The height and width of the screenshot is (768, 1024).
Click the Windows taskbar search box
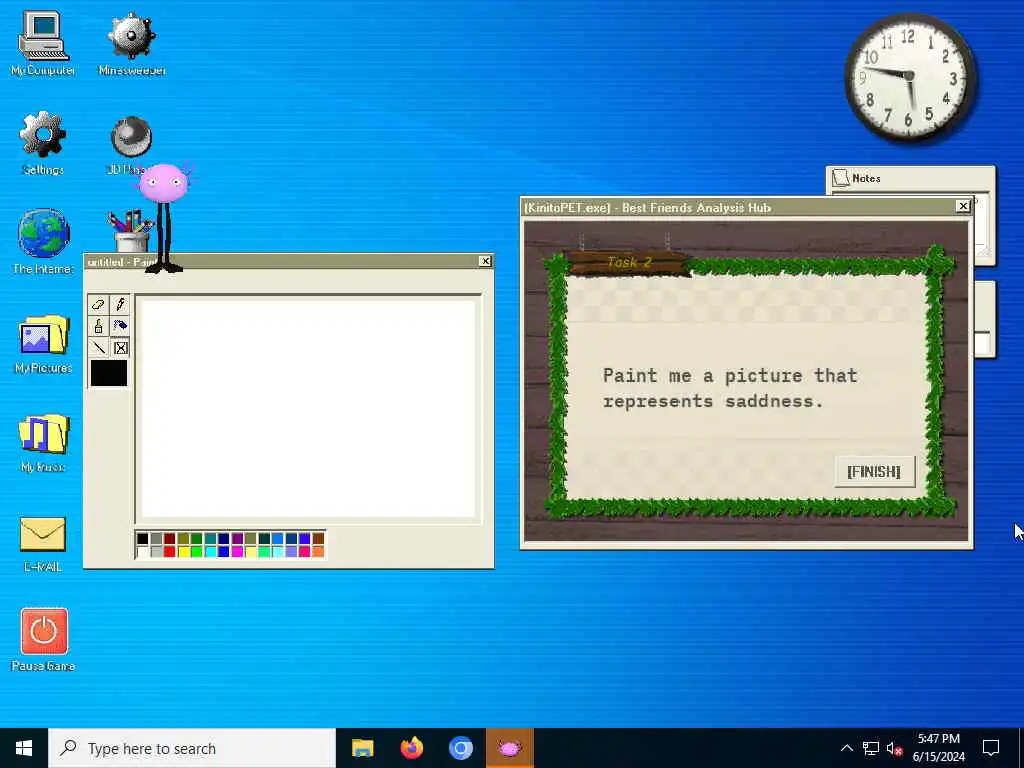pos(192,748)
